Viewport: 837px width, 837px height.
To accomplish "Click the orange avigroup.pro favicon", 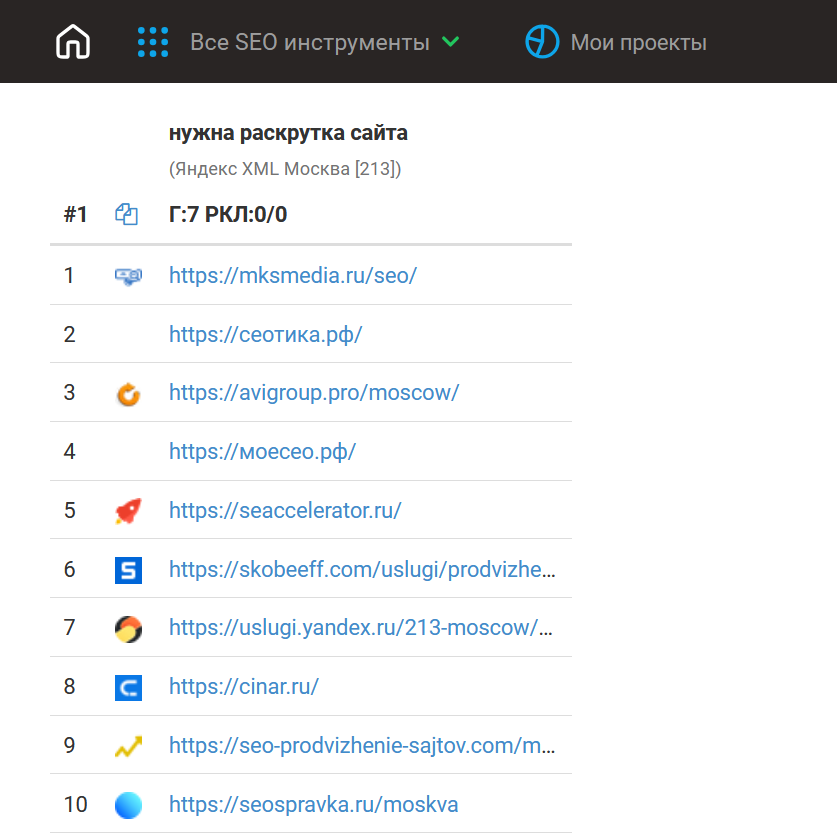I will click(128, 393).
